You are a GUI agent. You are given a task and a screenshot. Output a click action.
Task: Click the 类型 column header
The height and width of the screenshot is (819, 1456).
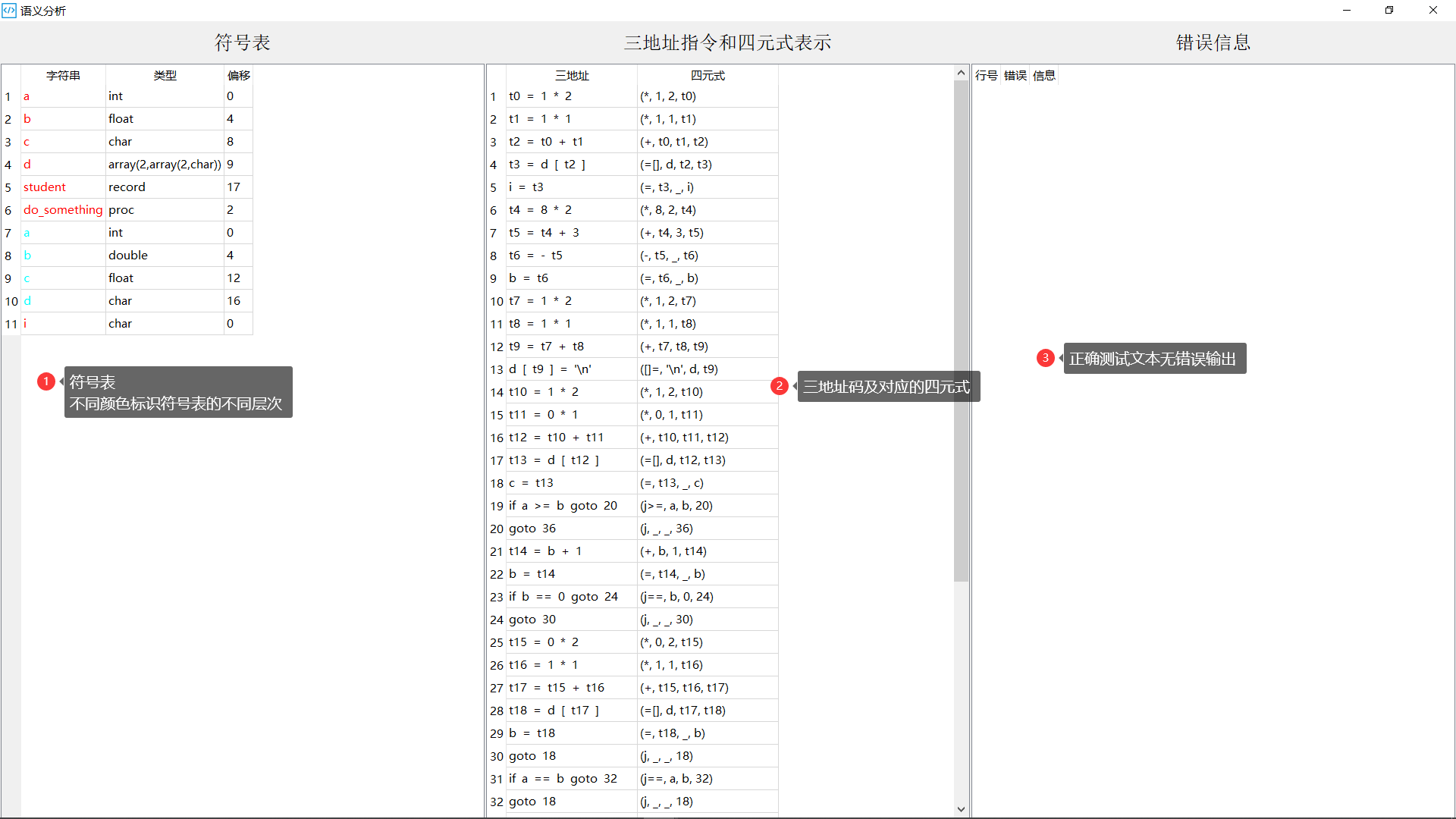point(165,75)
